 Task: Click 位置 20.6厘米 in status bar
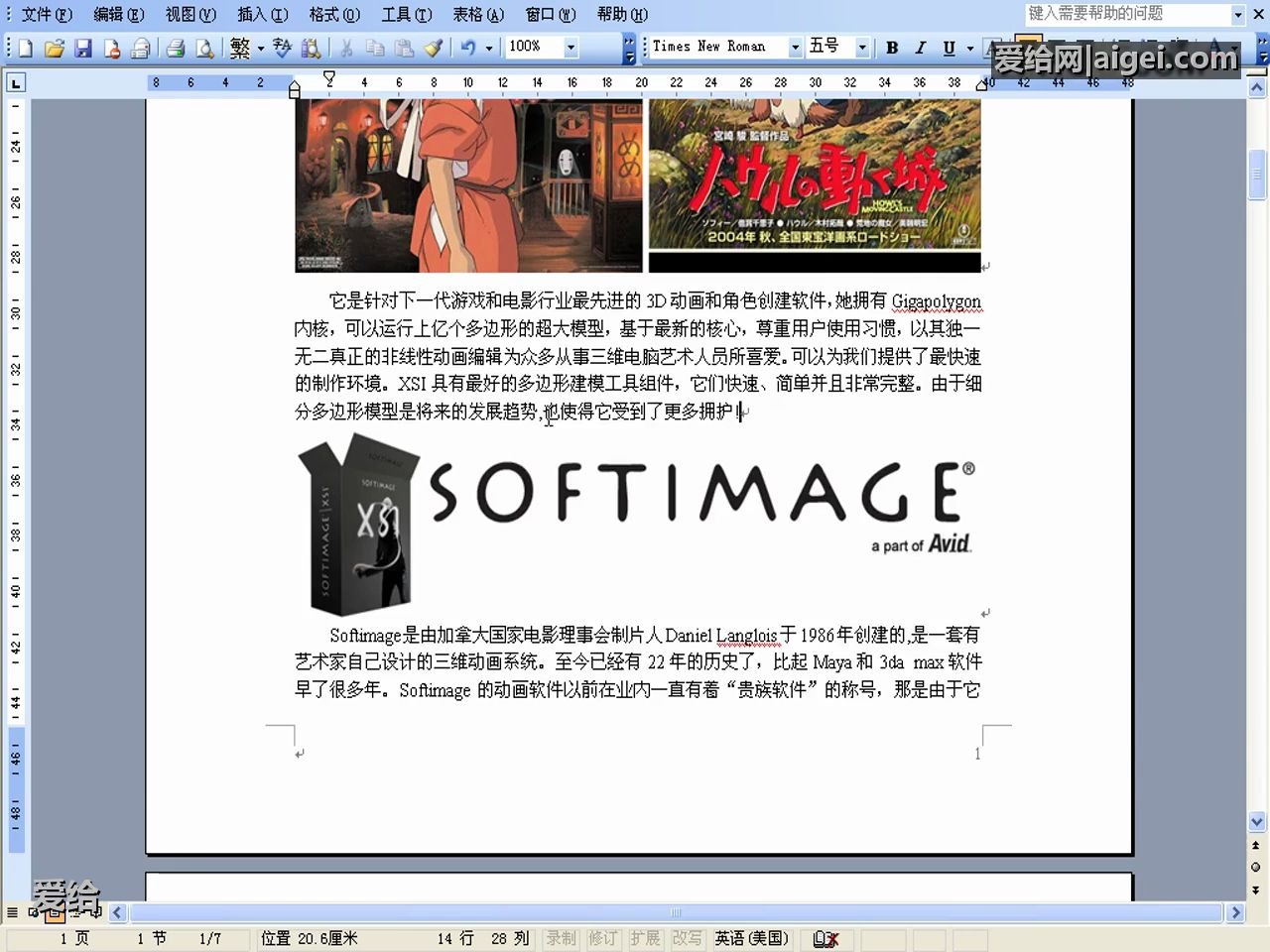click(x=310, y=938)
